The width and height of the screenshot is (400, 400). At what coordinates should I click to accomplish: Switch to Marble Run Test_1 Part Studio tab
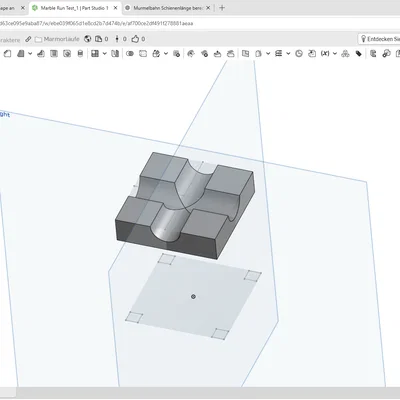75,8
